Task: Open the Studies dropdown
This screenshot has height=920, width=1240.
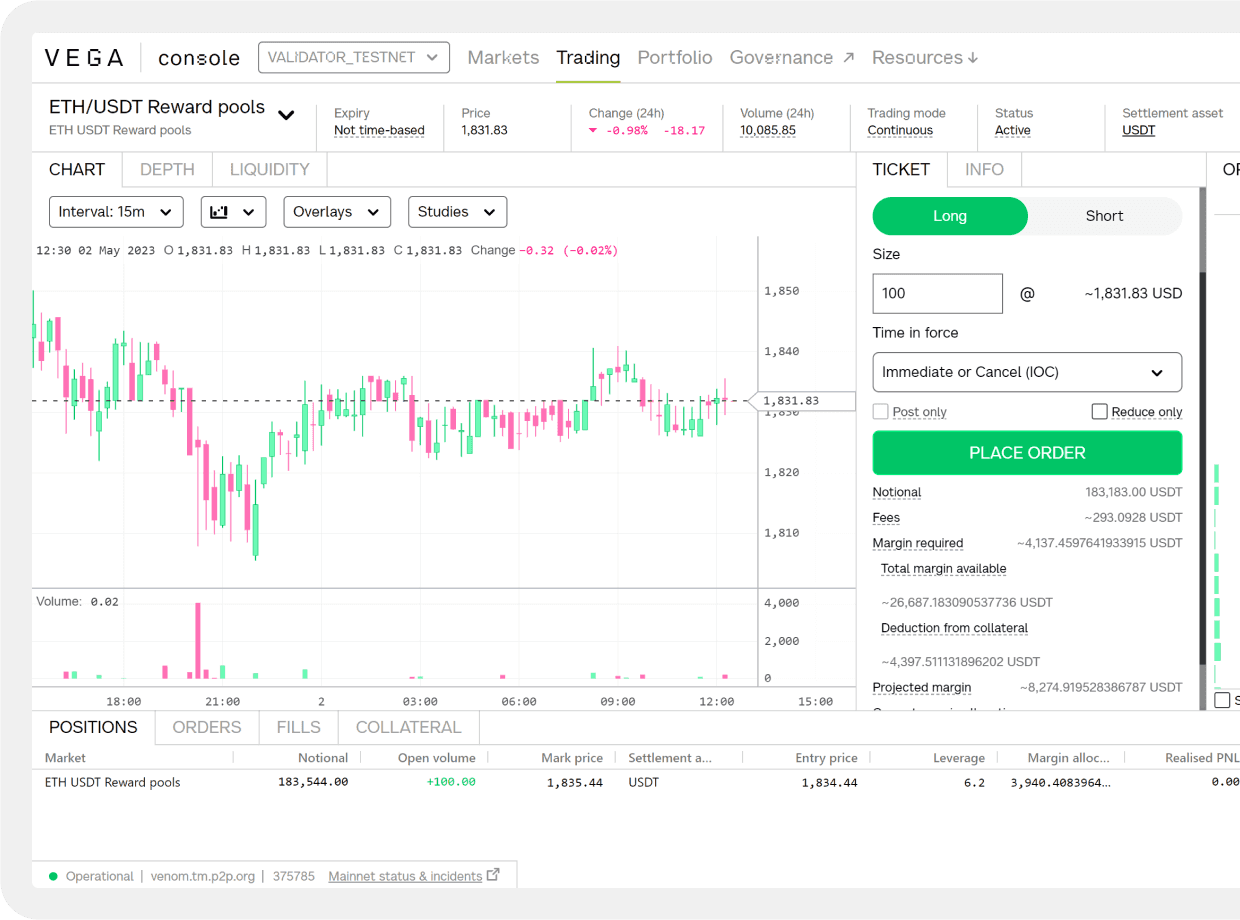Action: click(x=457, y=212)
